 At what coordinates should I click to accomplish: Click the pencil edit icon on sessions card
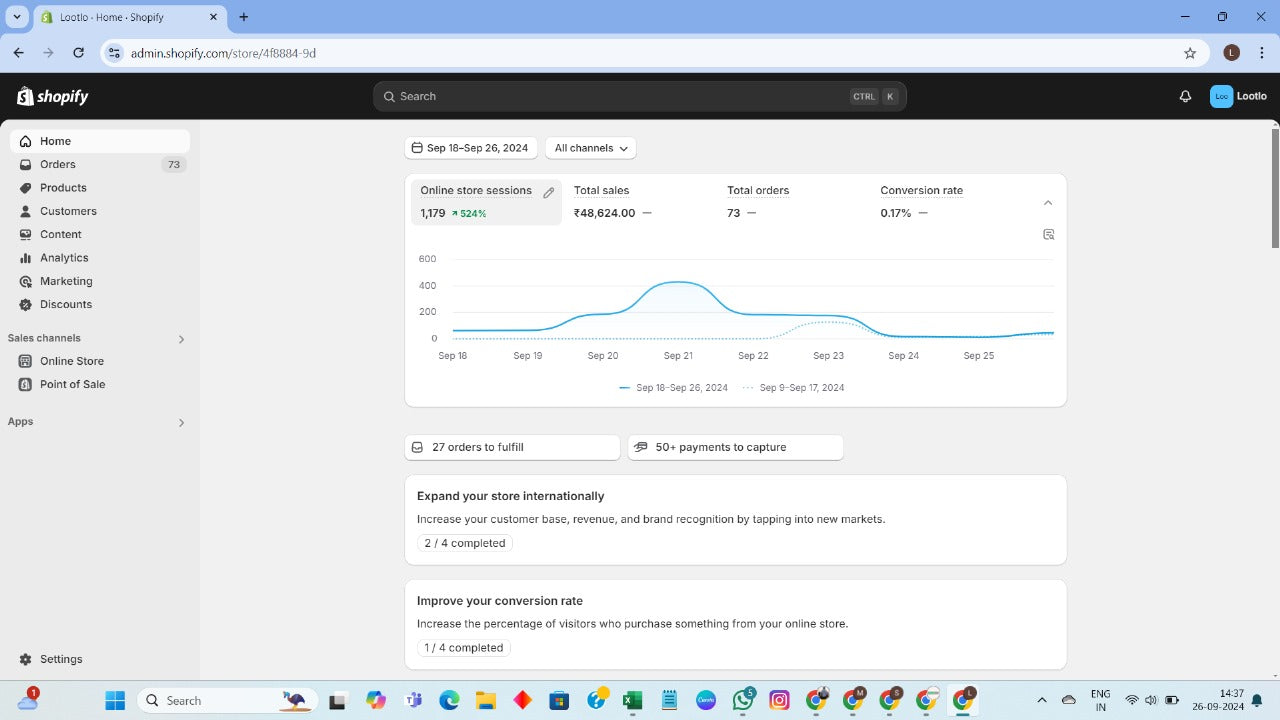point(548,193)
